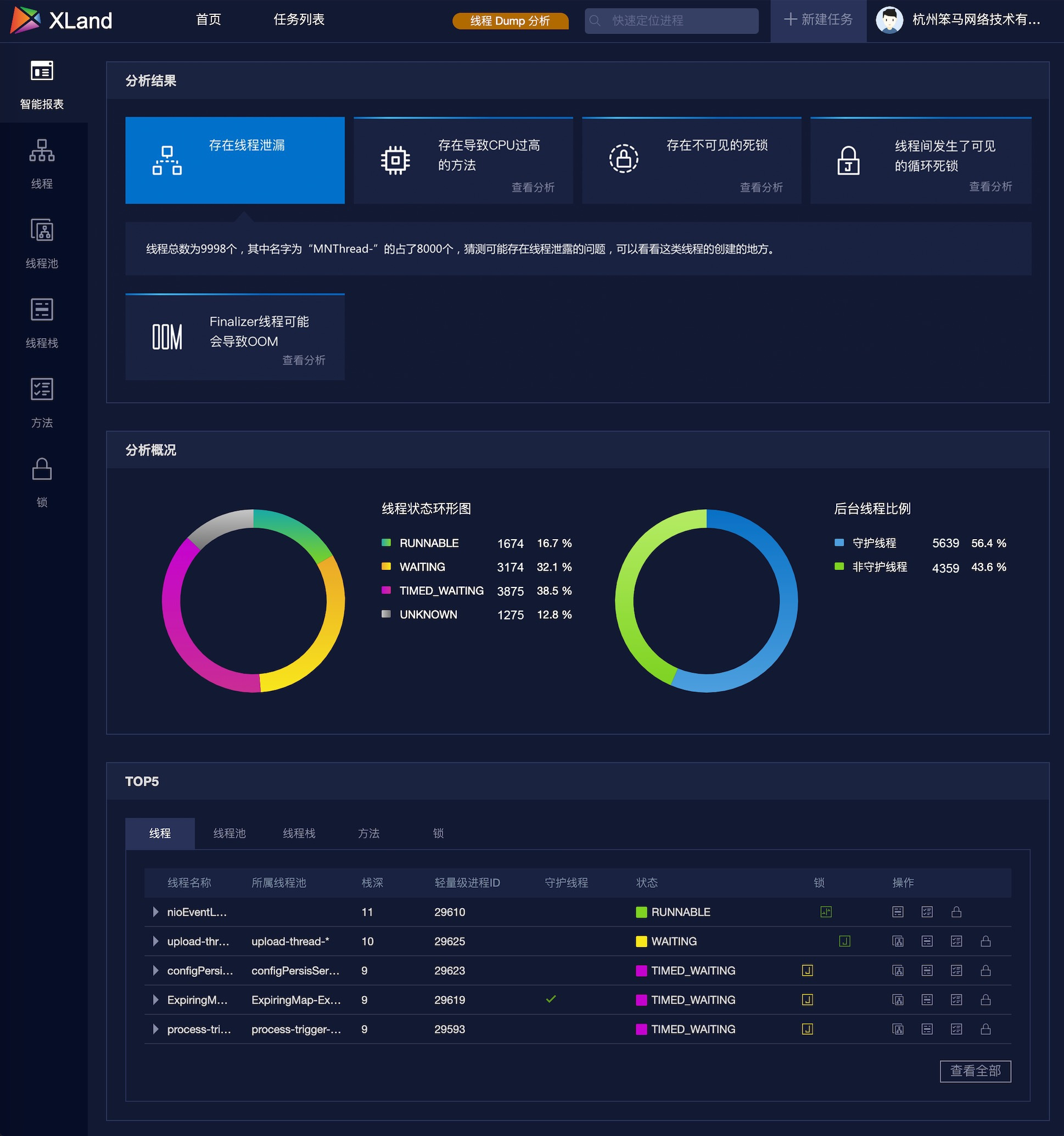Select the 存在线程泄漏 result card

click(235, 160)
